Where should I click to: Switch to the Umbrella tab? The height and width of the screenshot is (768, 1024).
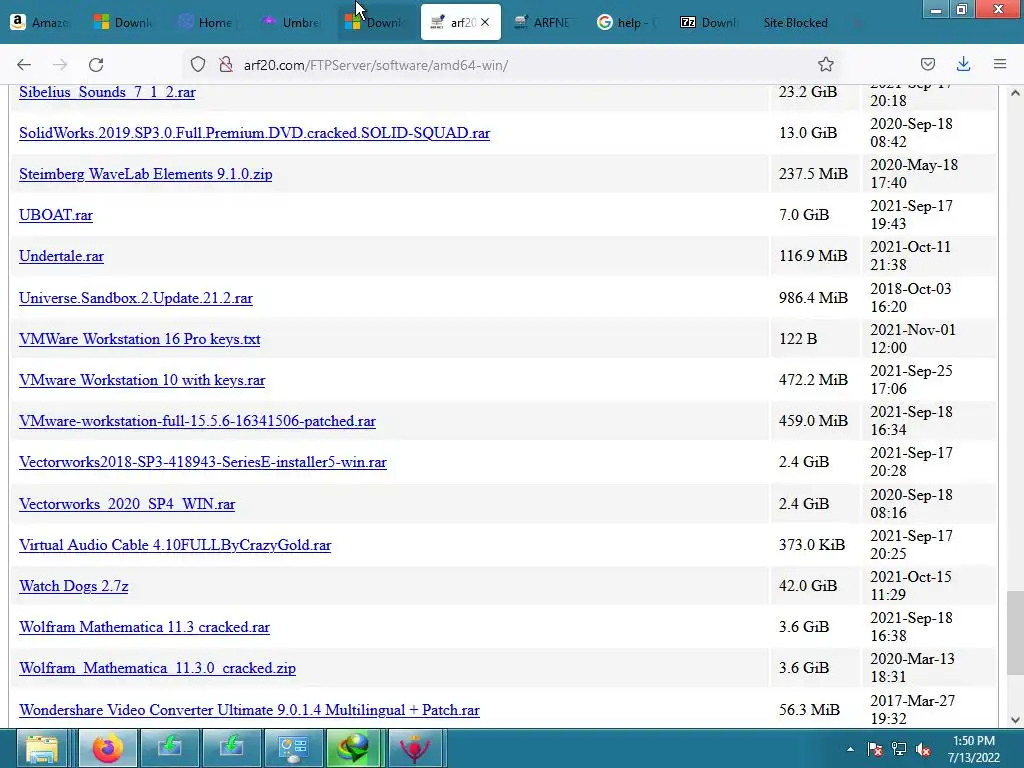coord(293,22)
